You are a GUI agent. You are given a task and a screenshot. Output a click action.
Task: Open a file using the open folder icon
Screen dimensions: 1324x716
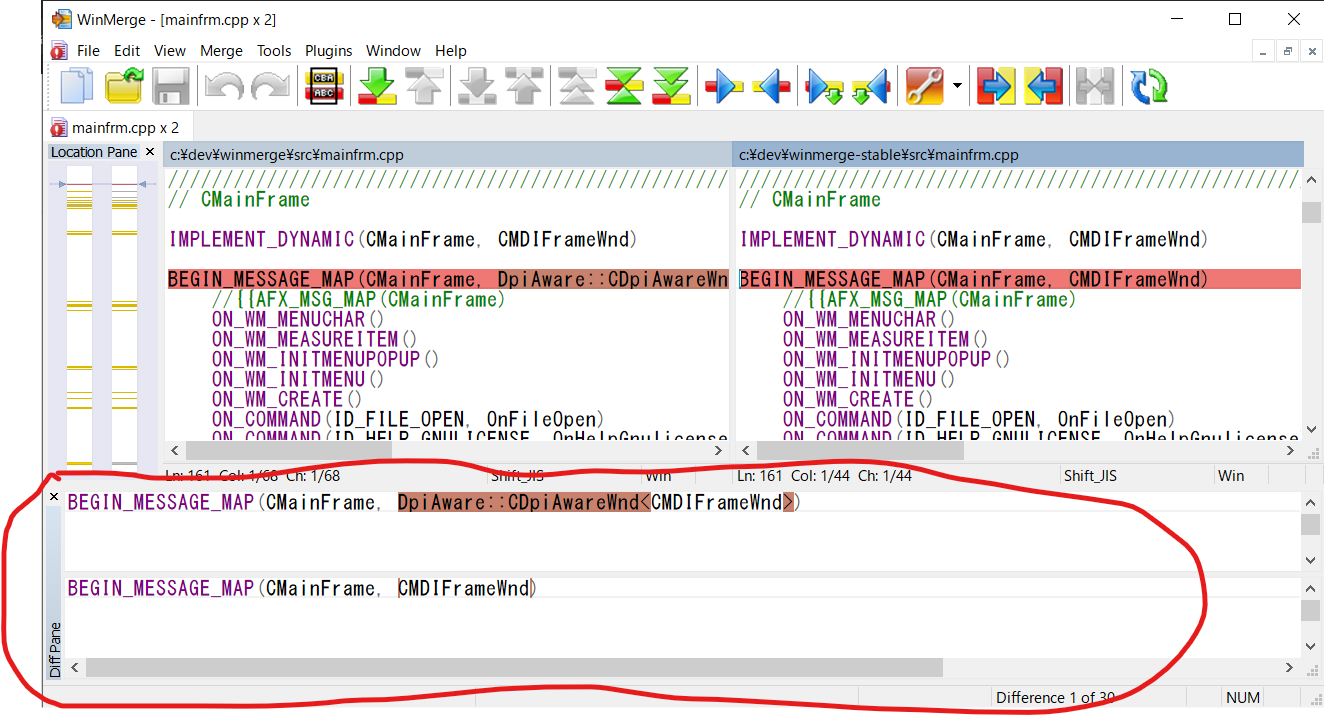[x=123, y=86]
